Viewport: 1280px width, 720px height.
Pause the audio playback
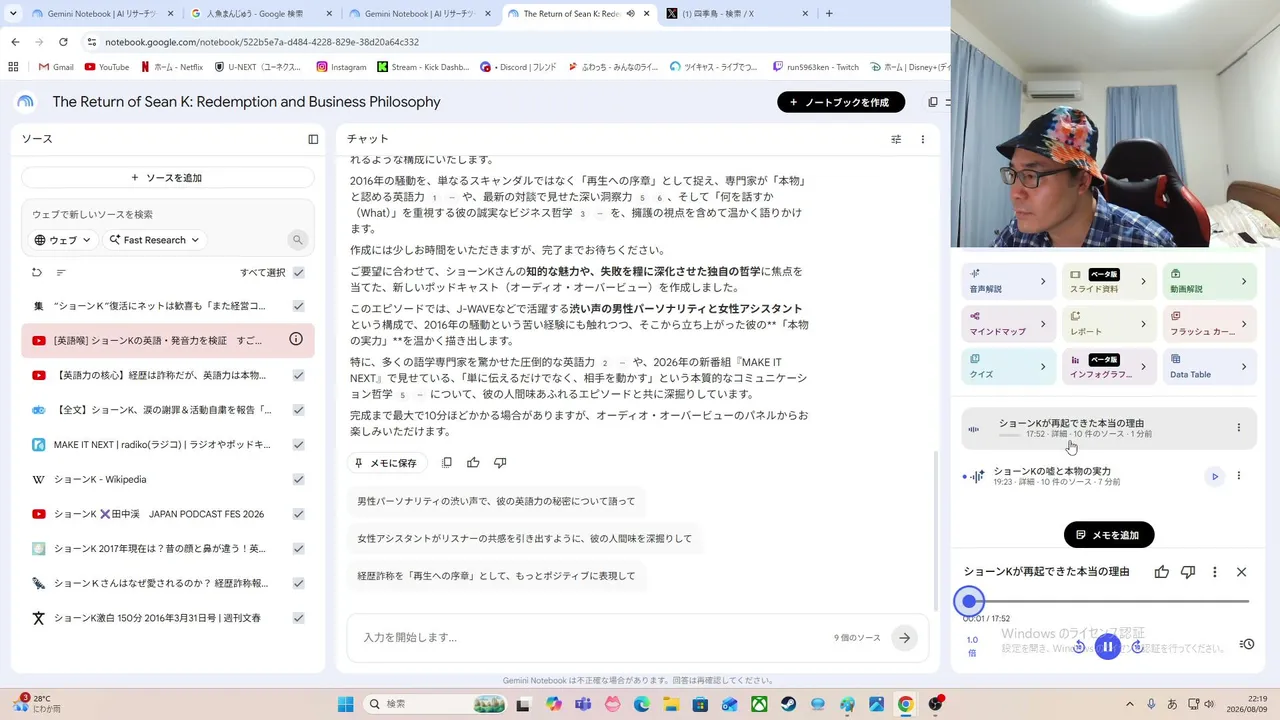click(1107, 647)
